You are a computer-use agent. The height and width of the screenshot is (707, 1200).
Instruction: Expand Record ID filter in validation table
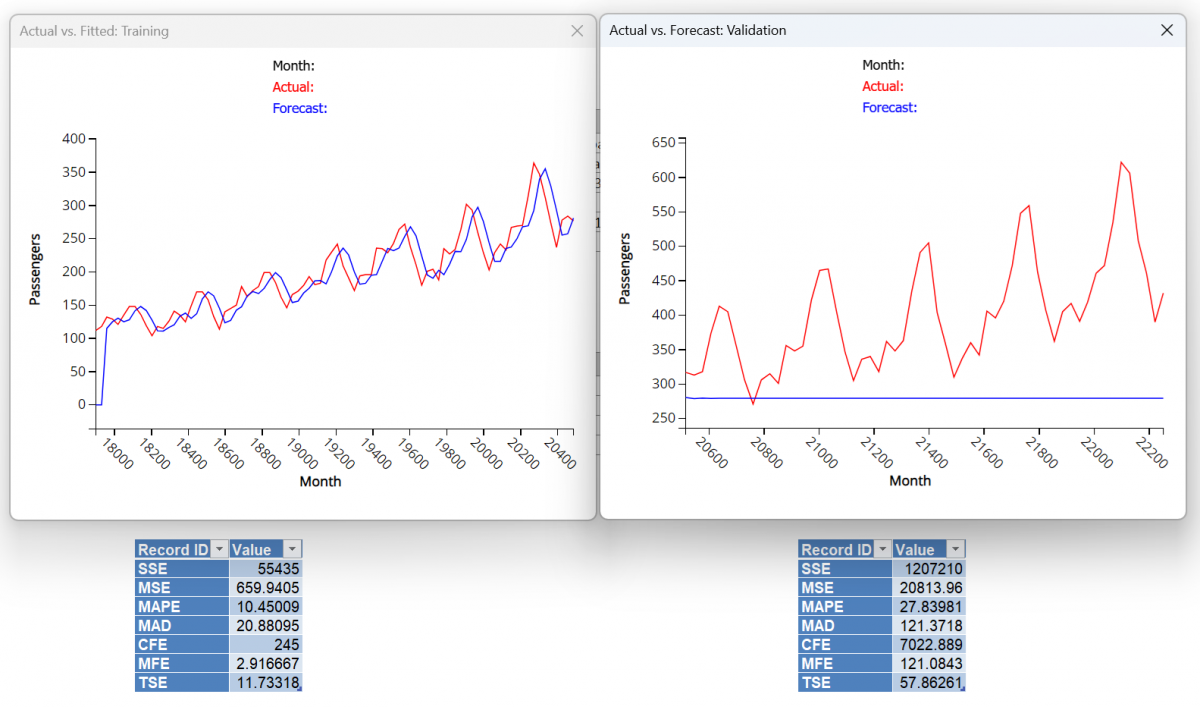coord(882,549)
